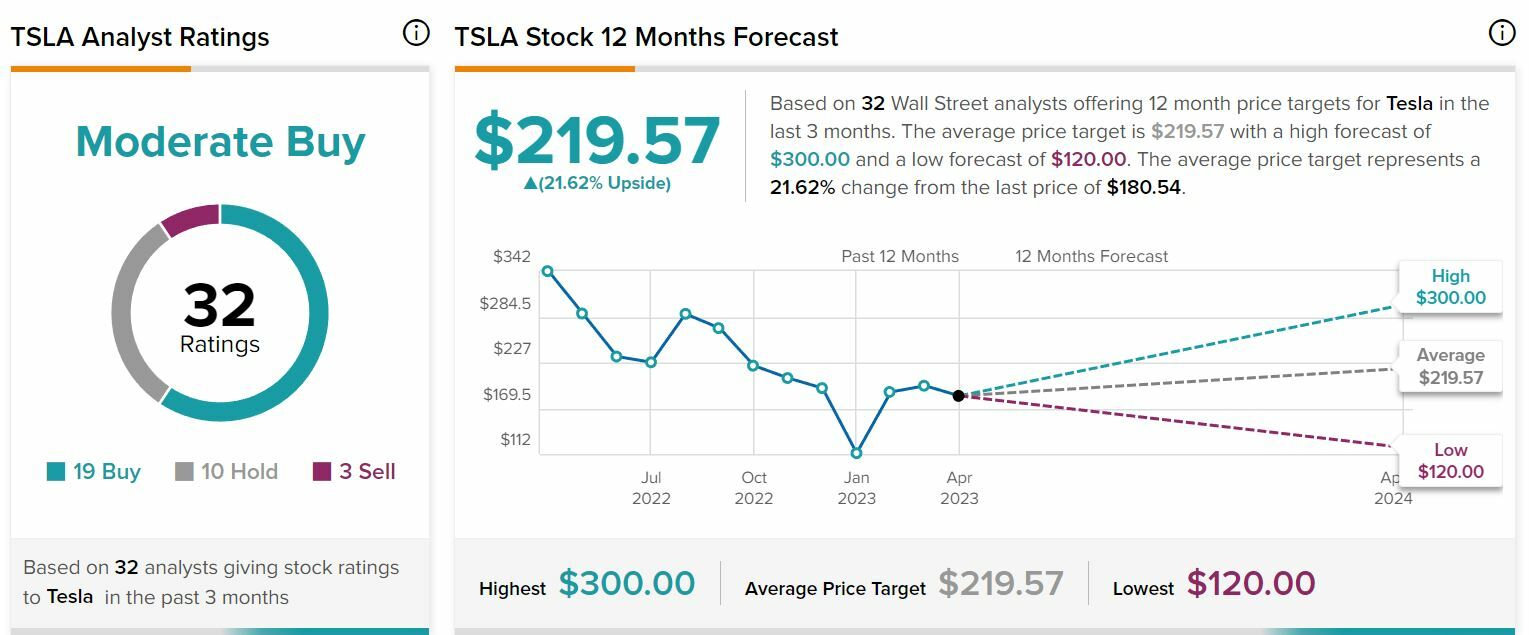Click the black April 2023 price point
This screenshot has width=1529, height=635.
coord(959,396)
